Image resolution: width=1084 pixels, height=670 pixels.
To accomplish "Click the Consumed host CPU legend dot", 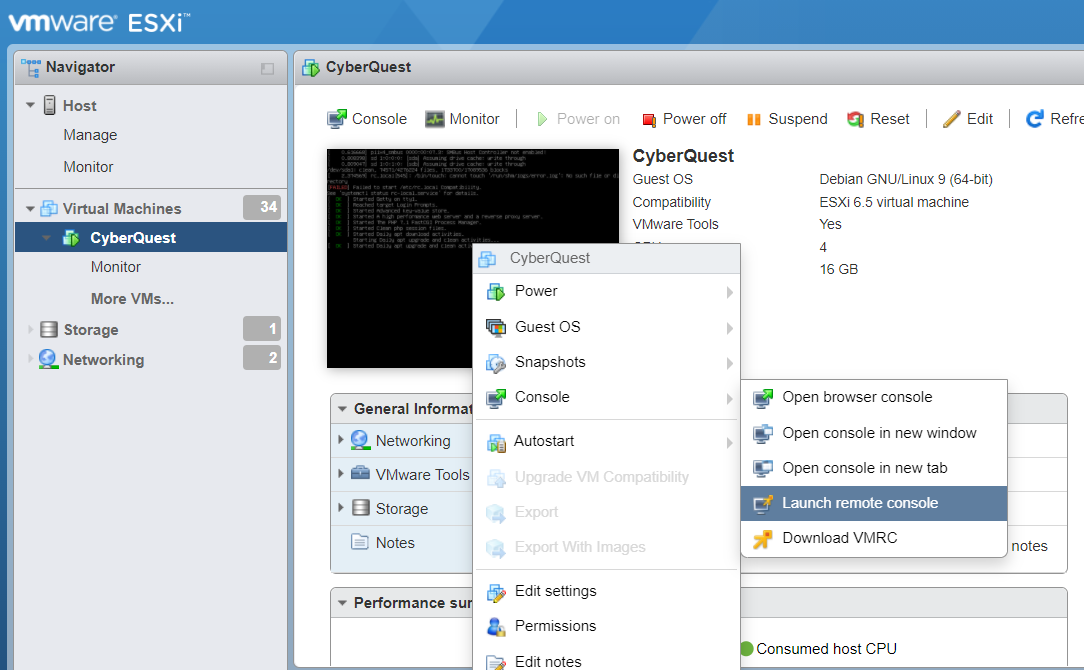I will tap(747, 649).
